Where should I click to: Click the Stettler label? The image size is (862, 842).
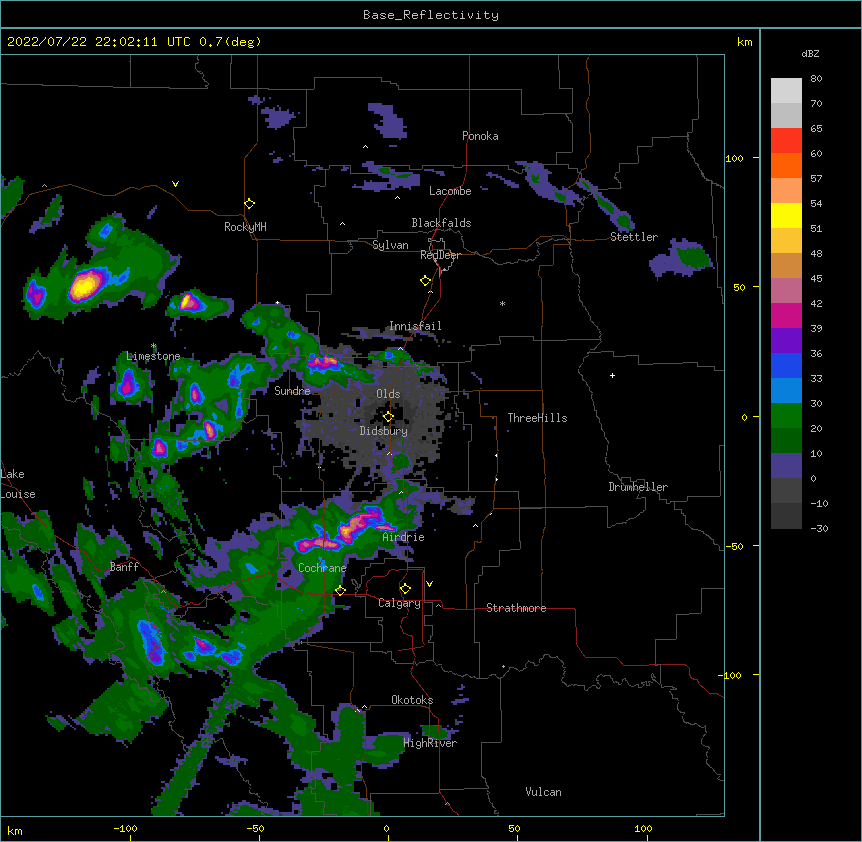[634, 237]
